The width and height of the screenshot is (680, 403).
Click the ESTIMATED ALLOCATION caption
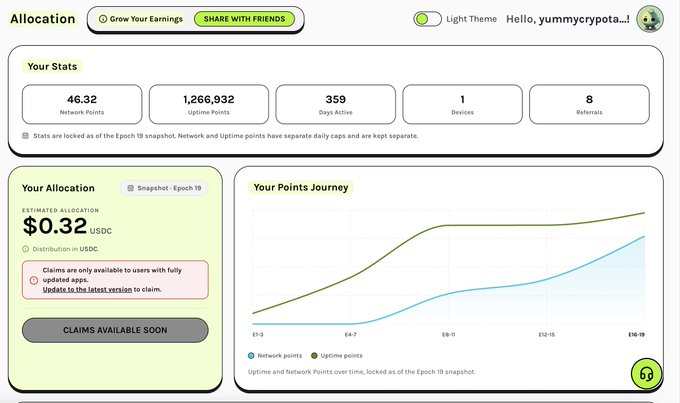[x=60, y=210]
